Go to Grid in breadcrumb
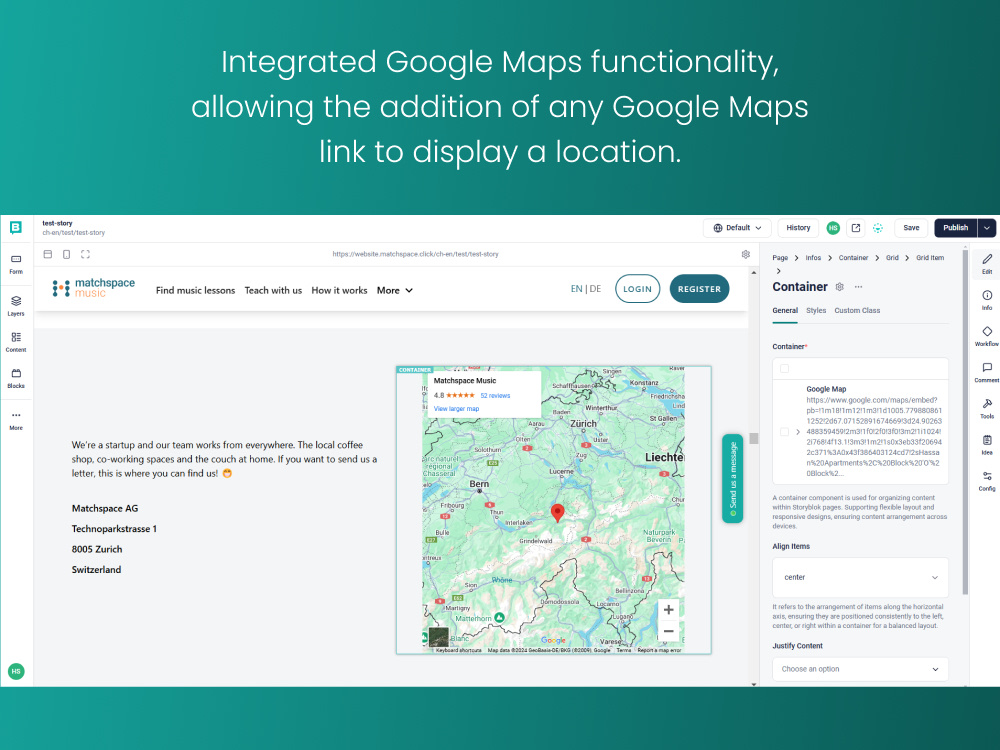1000x750 pixels. pyautogui.click(x=892, y=258)
